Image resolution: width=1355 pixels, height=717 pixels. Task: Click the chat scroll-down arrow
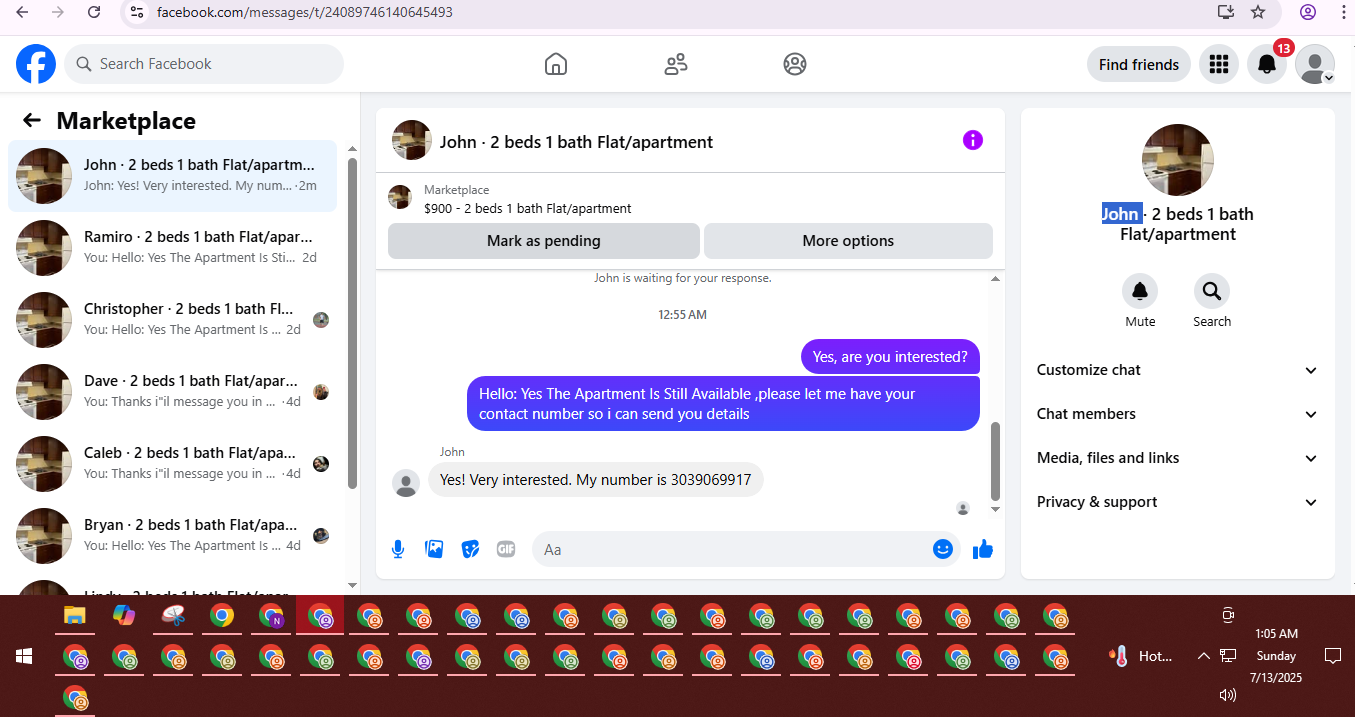coord(995,510)
